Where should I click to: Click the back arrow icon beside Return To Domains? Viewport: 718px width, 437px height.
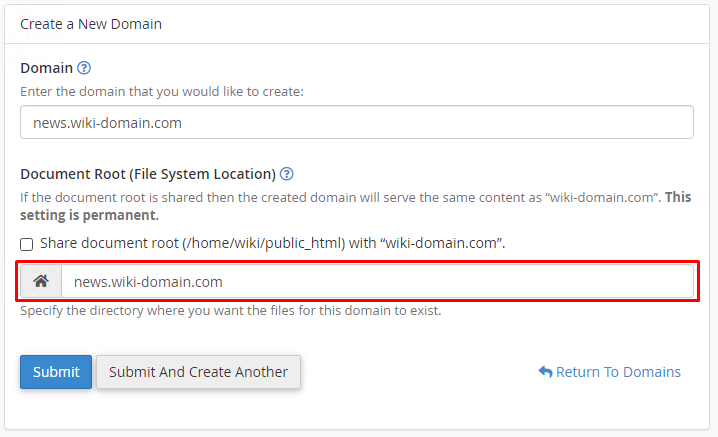[x=545, y=372]
